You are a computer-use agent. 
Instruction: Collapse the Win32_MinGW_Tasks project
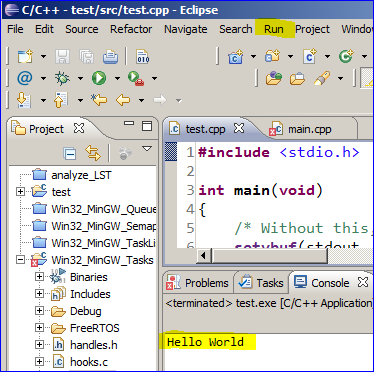(20, 260)
